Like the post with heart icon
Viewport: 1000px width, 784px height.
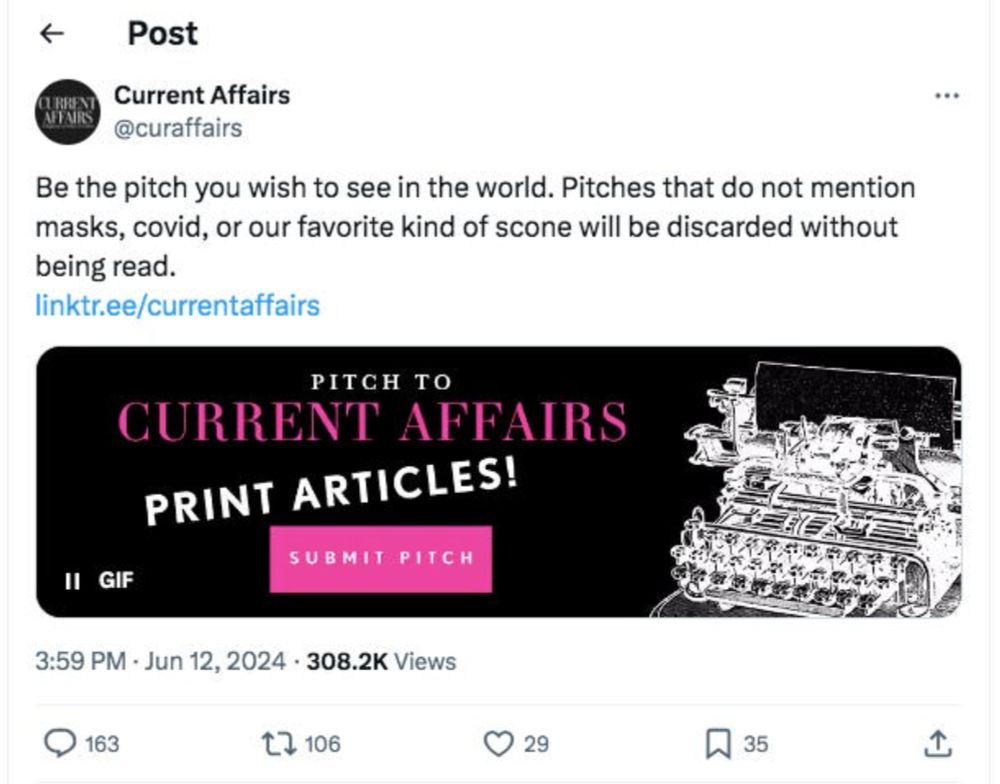click(x=497, y=743)
